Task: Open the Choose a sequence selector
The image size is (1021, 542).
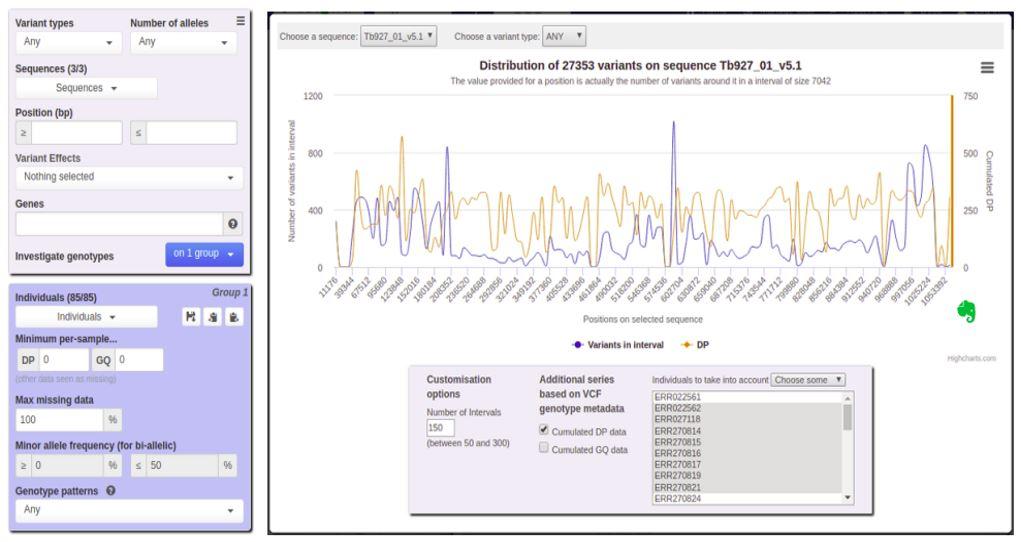Action: tap(398, 37)
